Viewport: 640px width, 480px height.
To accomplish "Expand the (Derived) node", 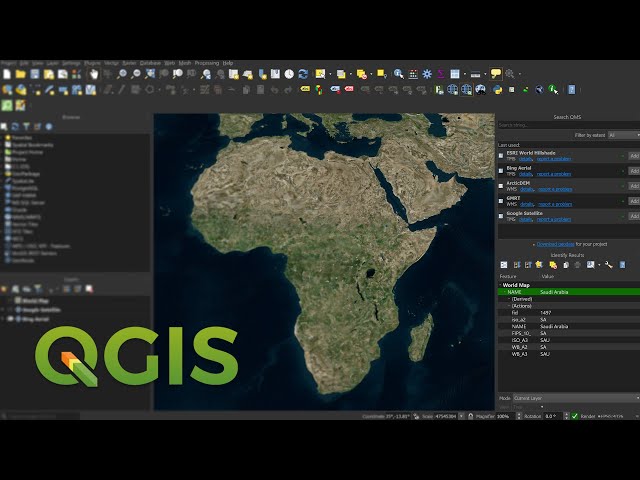I will tap(509, 299).
